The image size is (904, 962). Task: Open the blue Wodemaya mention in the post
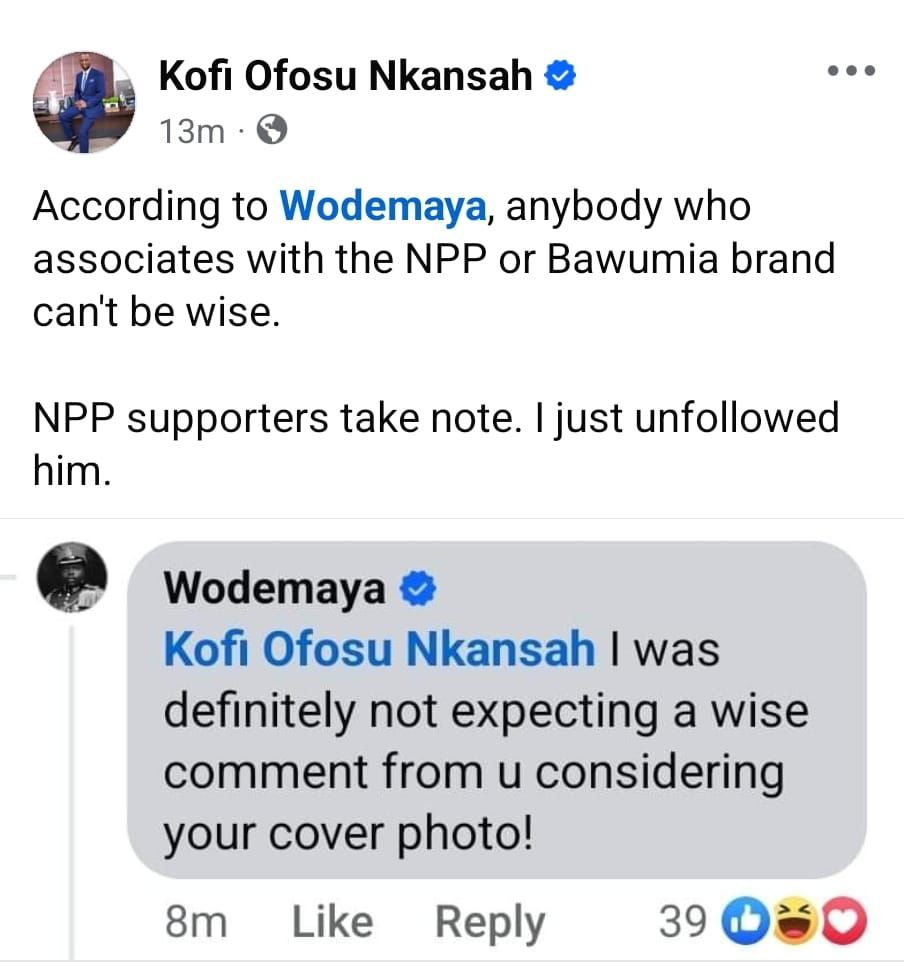(x=382, y=206)
